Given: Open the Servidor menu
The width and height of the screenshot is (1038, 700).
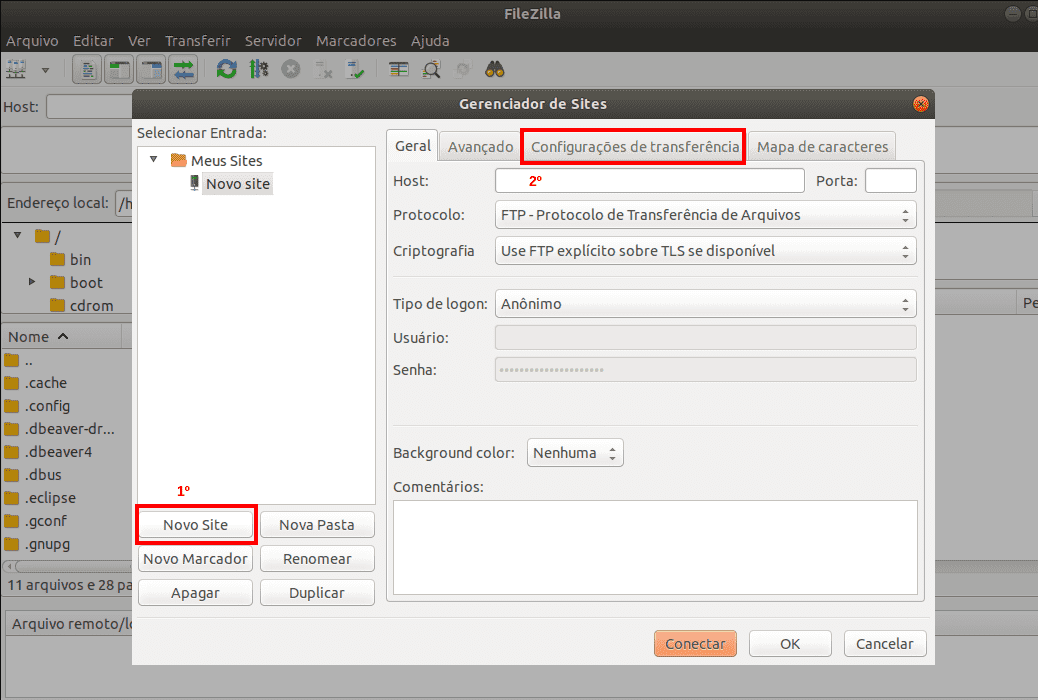Looking at the screenshot, I should click(x=273, y=41).
